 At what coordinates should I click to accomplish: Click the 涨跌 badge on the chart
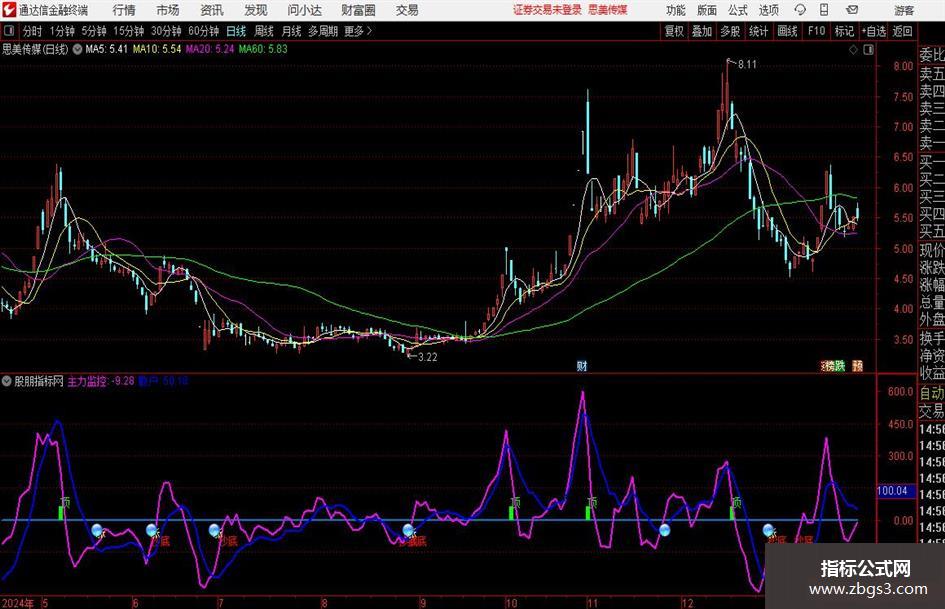(x=835, y=365)
